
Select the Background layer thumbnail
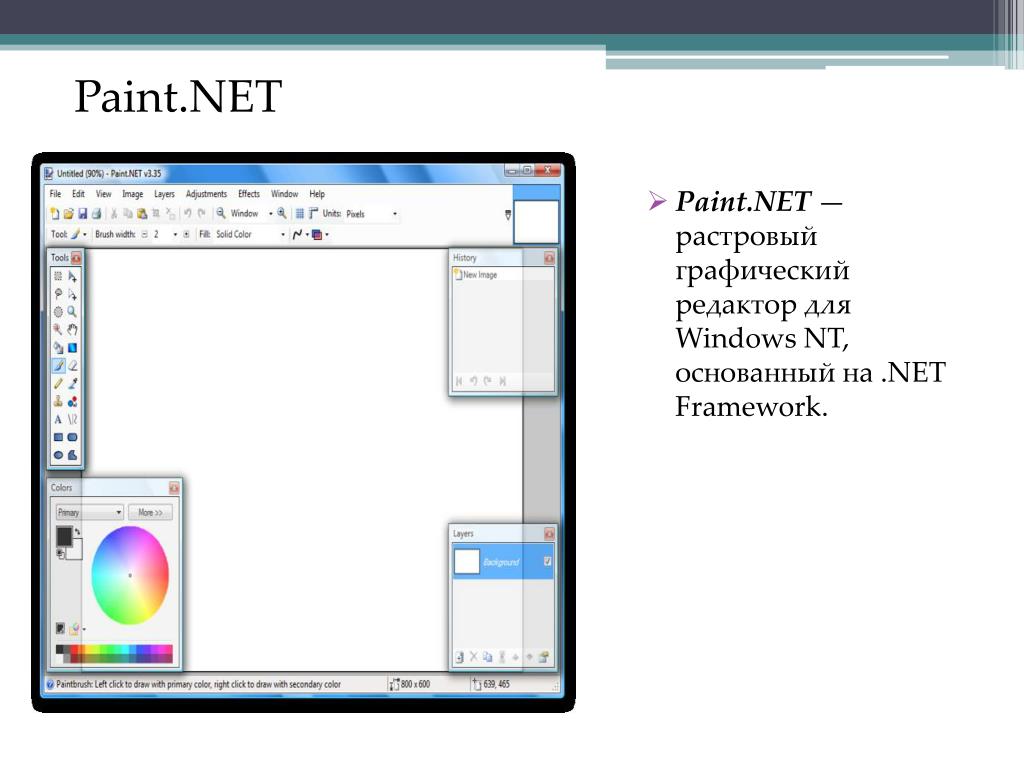tap(466, 562)
